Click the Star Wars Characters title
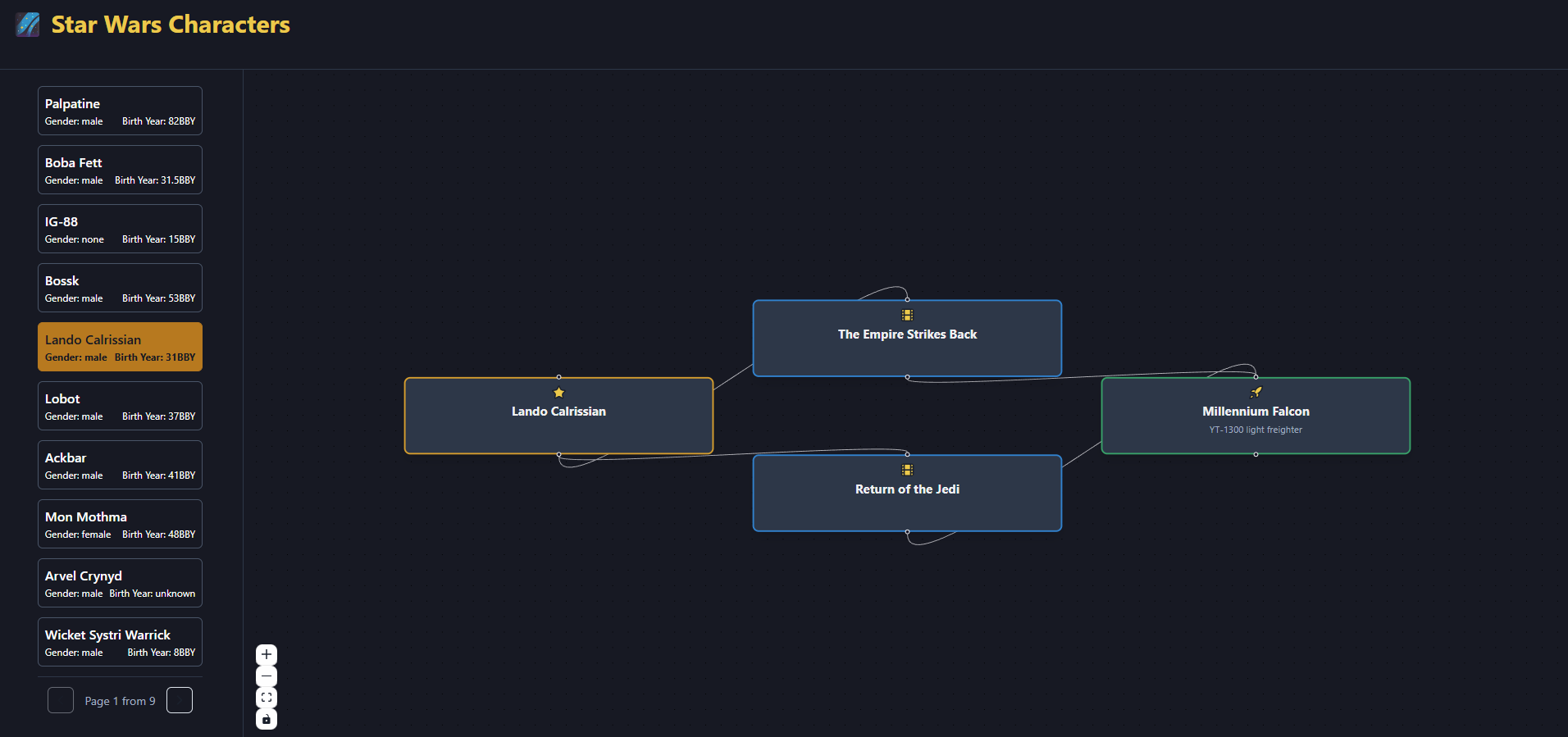1568x737 pixels. (x=171, y=25)
